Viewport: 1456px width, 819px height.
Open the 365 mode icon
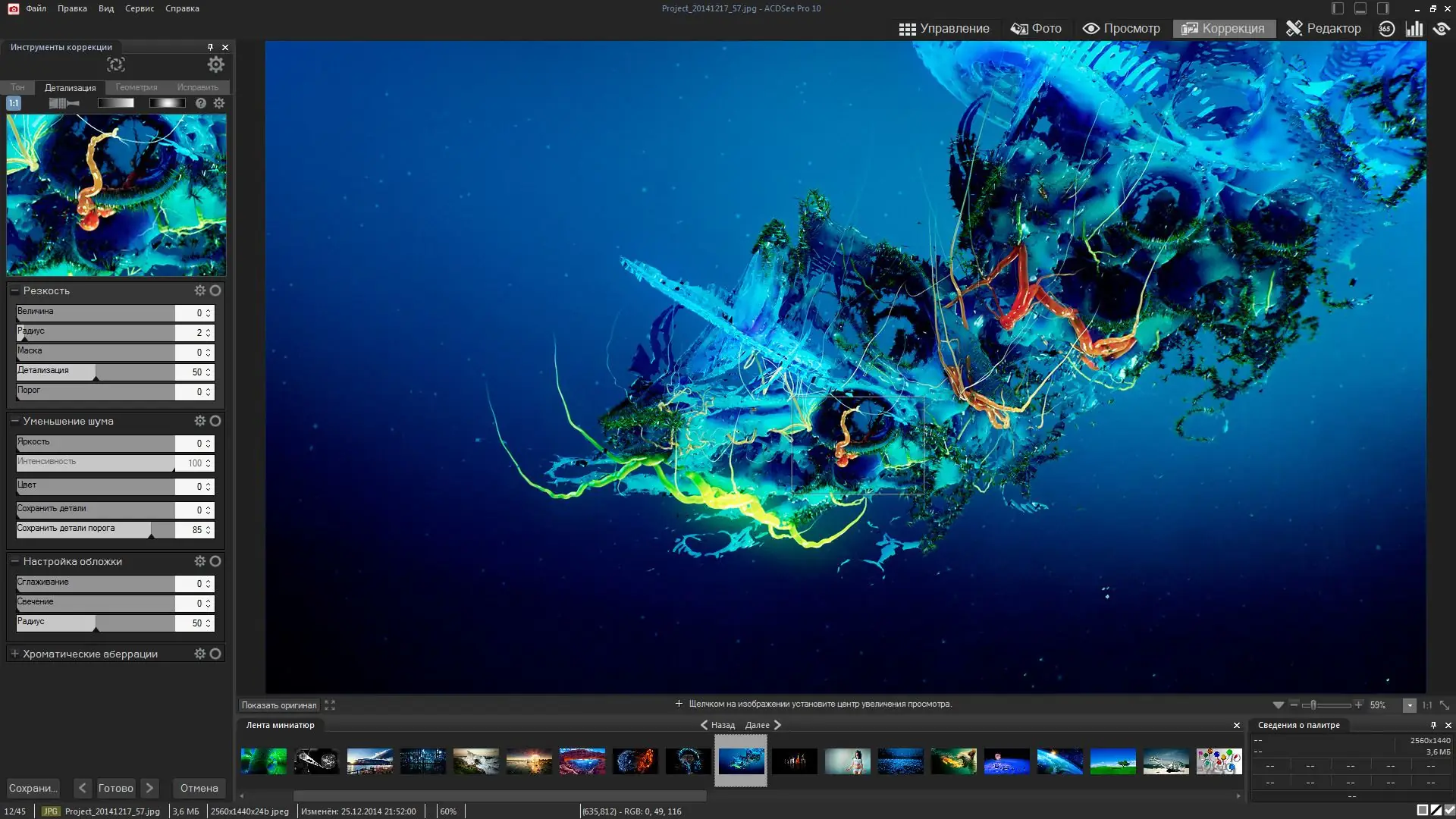click(1386, 29)
